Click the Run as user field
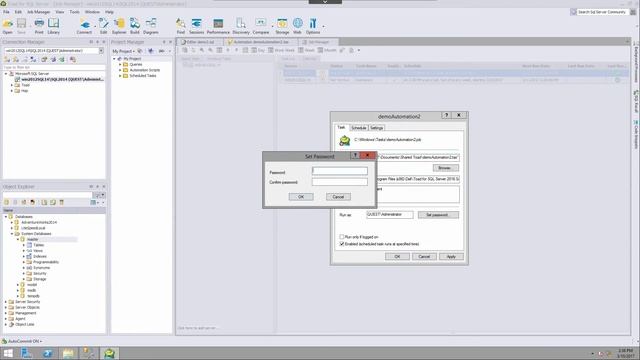 pyautogui.click(x=389, y=215)
